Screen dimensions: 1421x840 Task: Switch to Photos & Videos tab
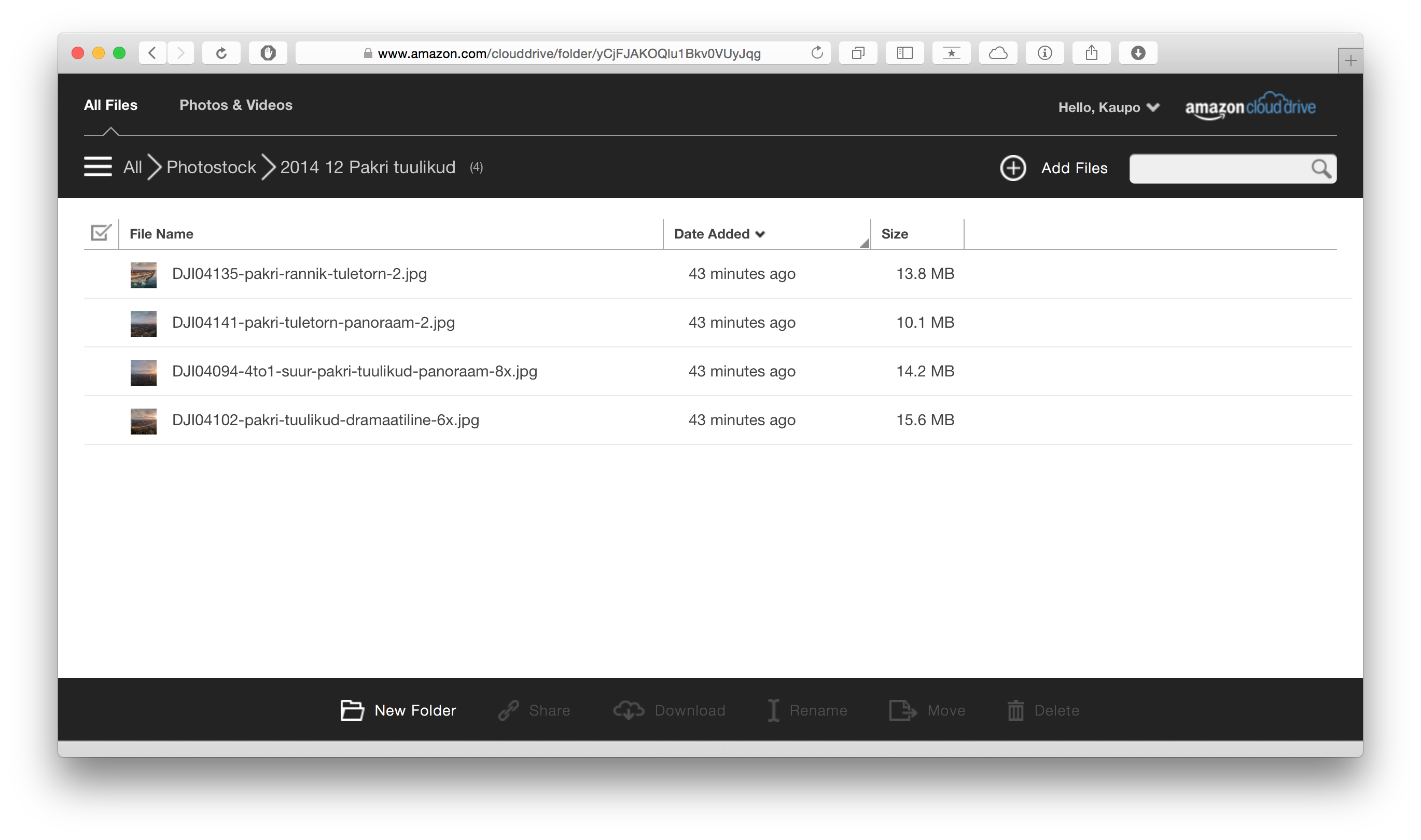coord(235,105)
